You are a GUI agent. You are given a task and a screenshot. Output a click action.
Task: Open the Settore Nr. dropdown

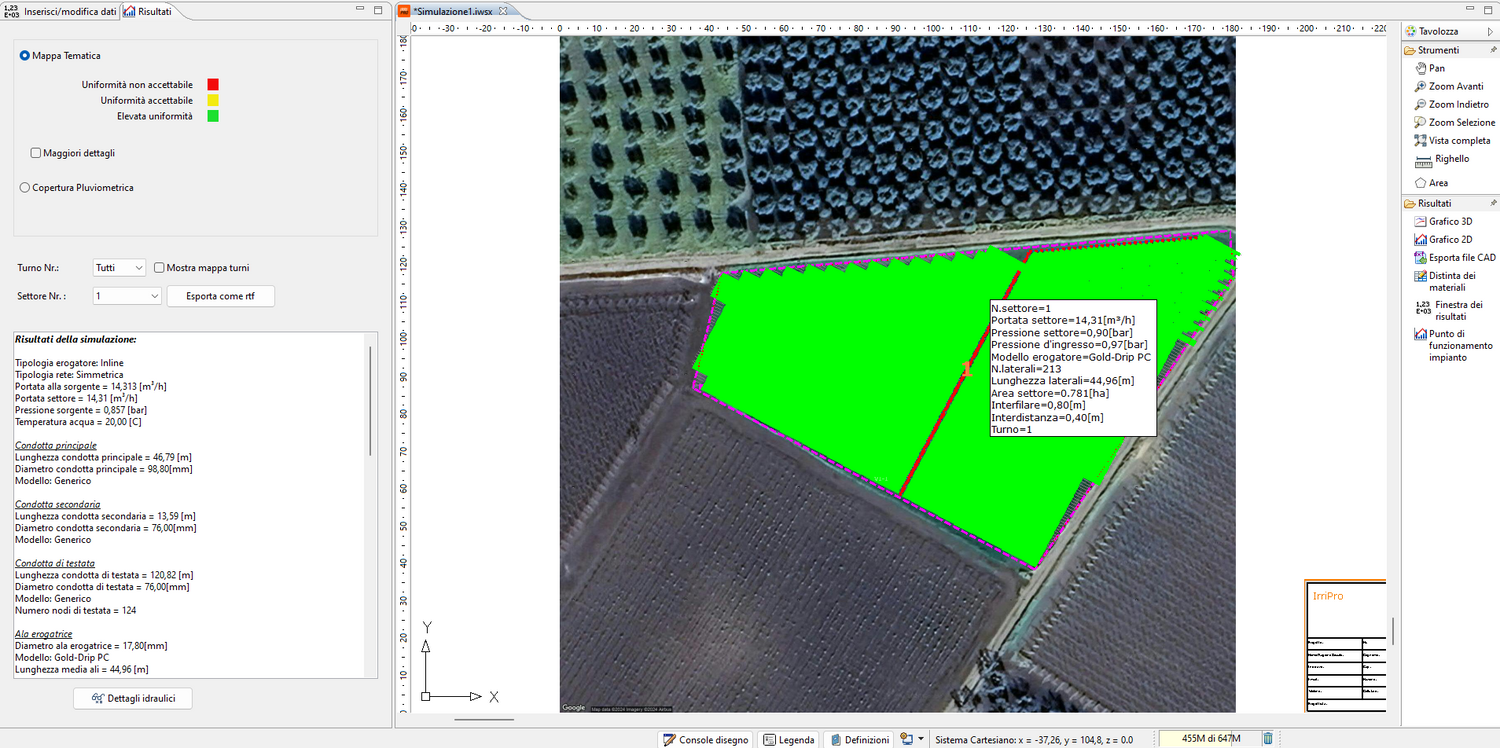tap(126, 296)
